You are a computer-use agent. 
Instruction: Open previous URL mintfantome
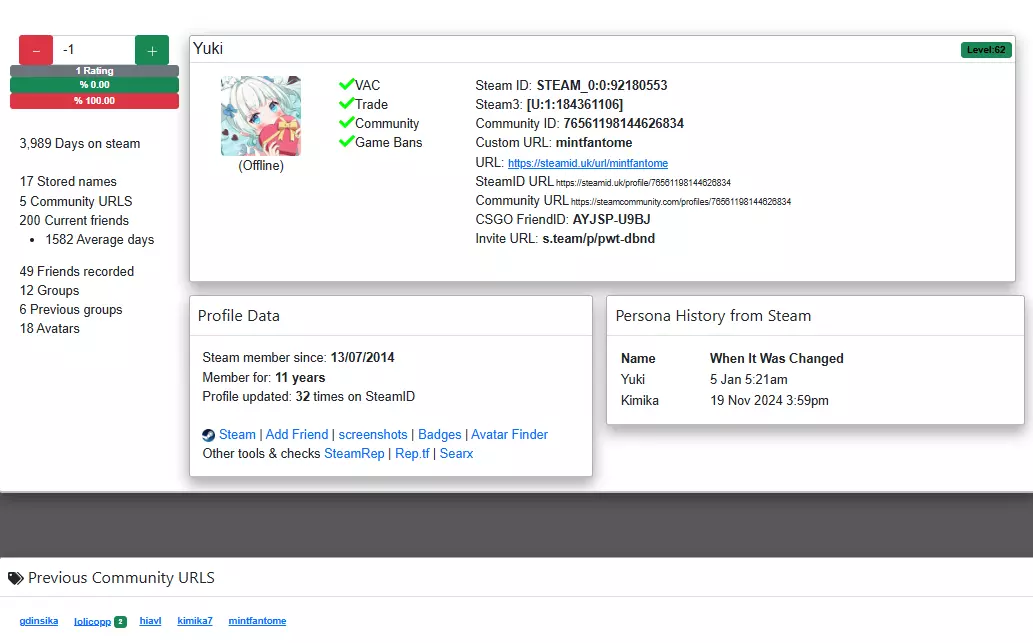[258, 621]
